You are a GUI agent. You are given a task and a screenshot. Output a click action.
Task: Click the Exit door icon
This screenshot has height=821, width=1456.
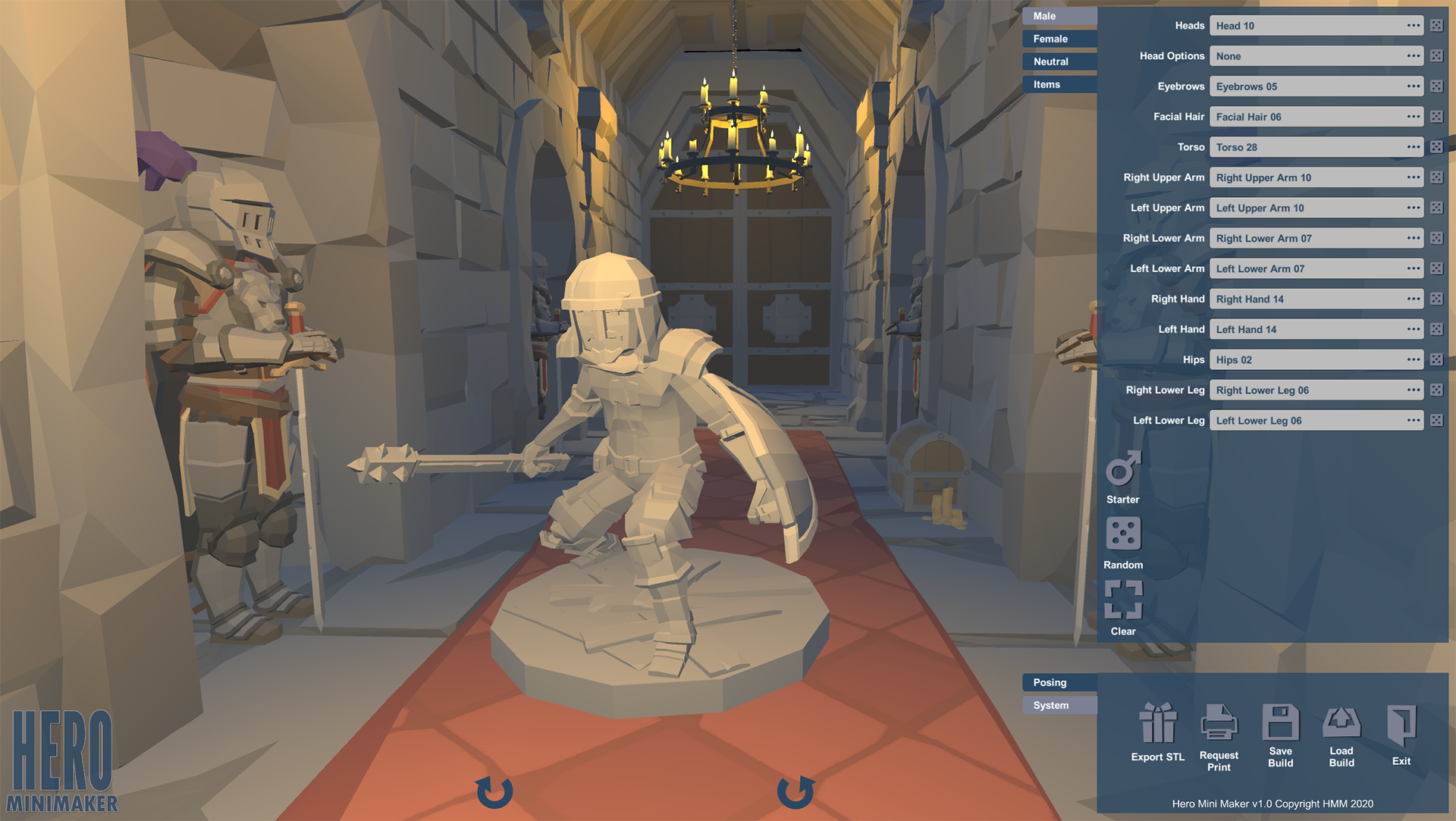click(x=1400, y=724)
